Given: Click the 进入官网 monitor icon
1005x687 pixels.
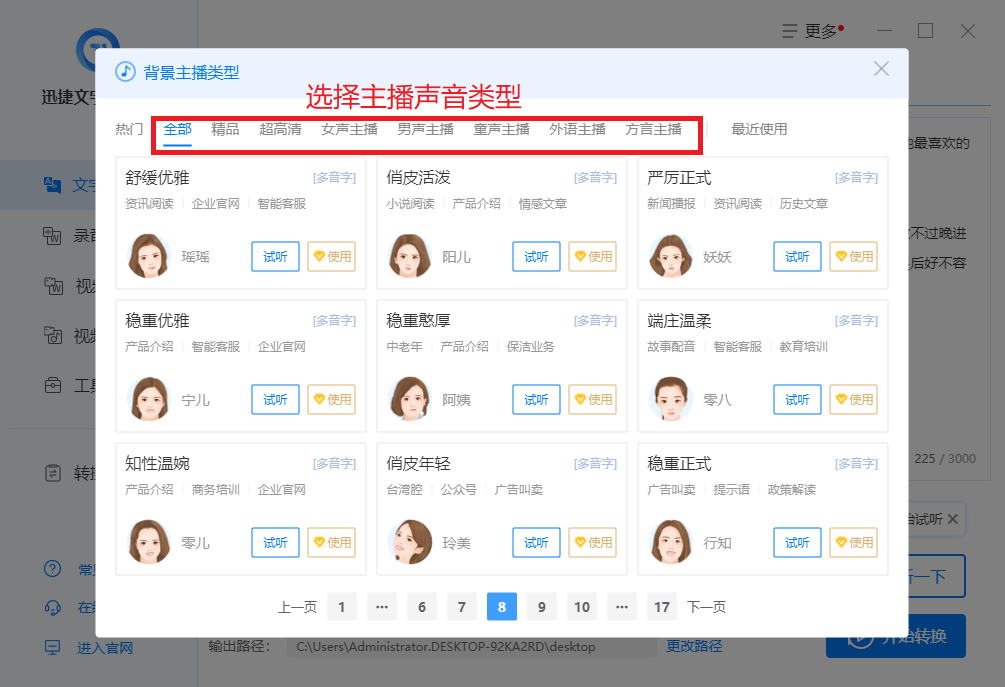Looking at the screenshot, I should [x=51, y=647].
